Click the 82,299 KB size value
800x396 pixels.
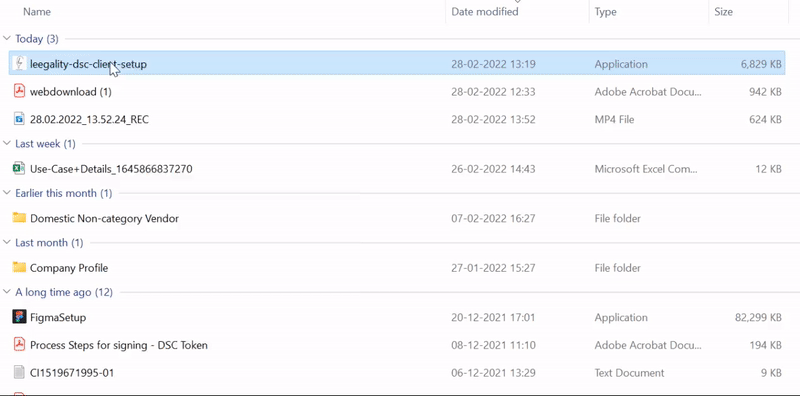pos(758,317)
